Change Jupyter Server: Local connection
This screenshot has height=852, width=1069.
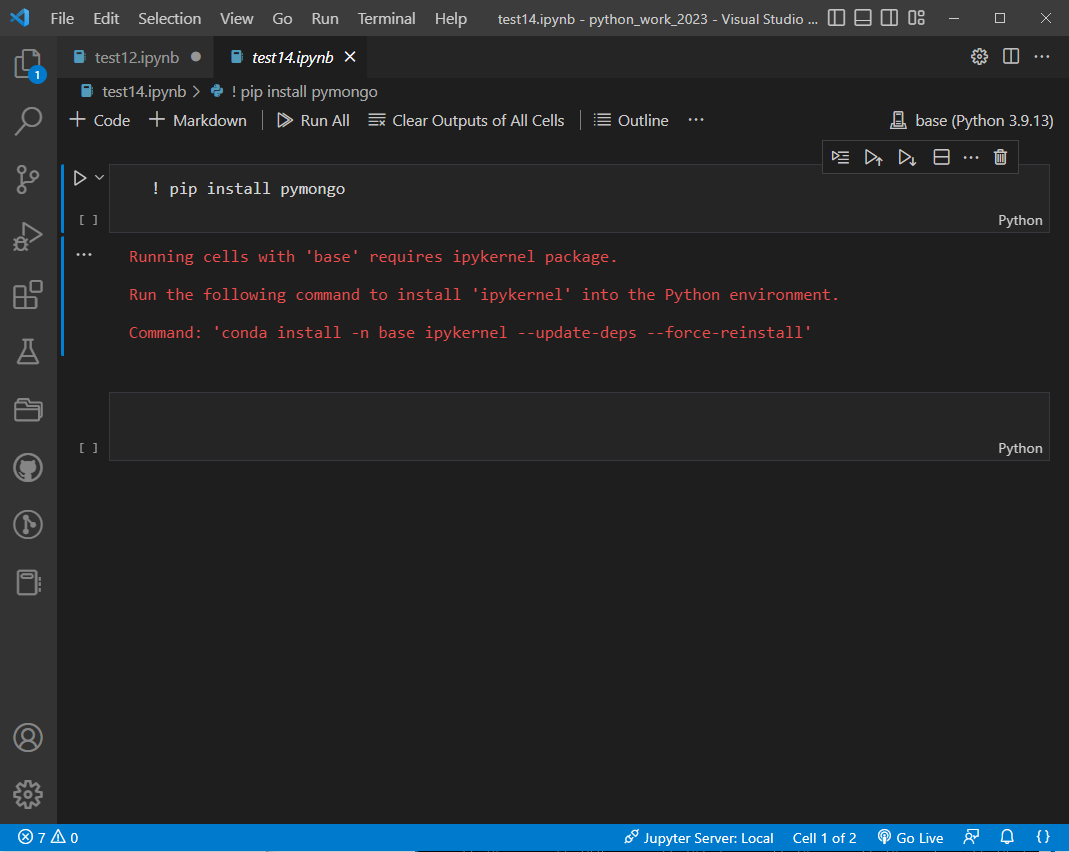coord(698,837)
